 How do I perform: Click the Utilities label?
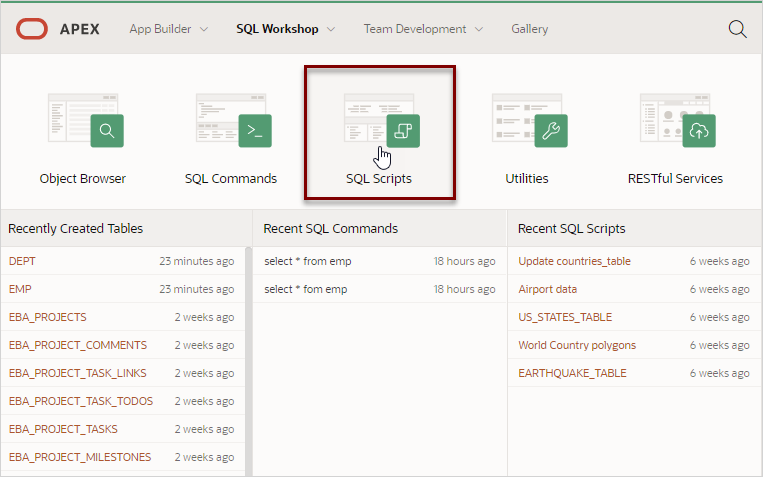527,179
